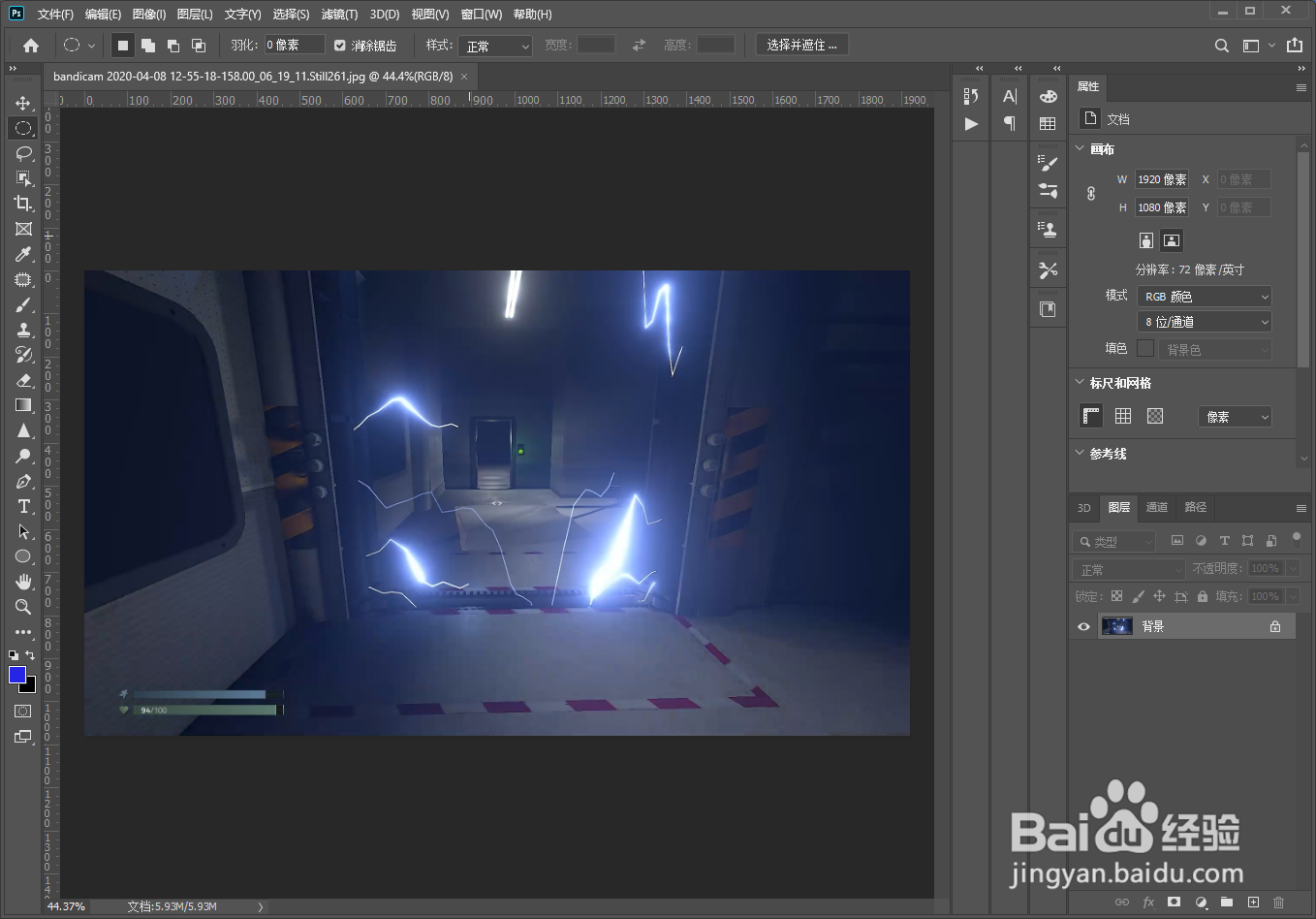Create a new layer icon

pos(1253,902)
